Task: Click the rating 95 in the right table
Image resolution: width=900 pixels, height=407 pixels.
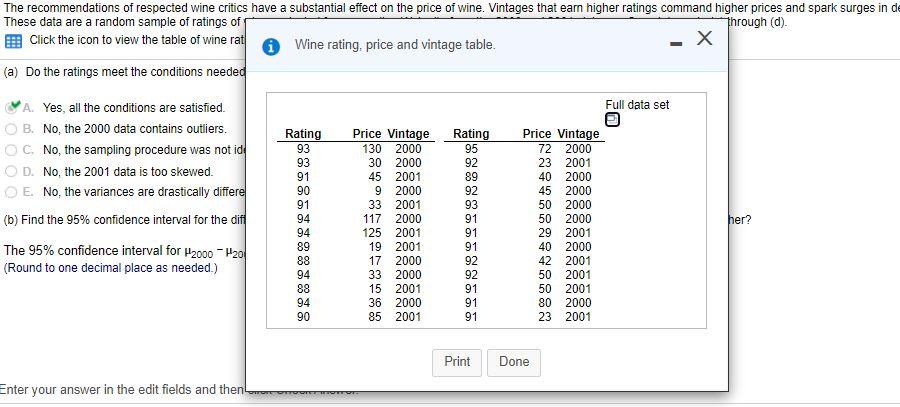Action: tap(471, 149)
